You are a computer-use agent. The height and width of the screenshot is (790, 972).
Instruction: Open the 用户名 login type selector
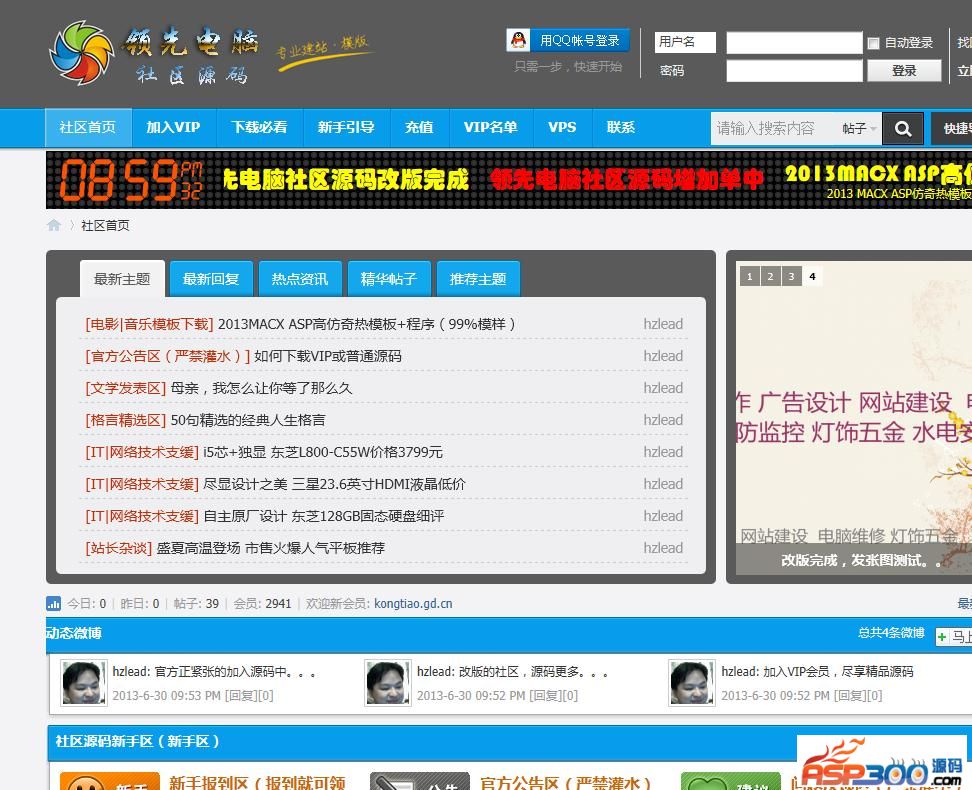685,42
